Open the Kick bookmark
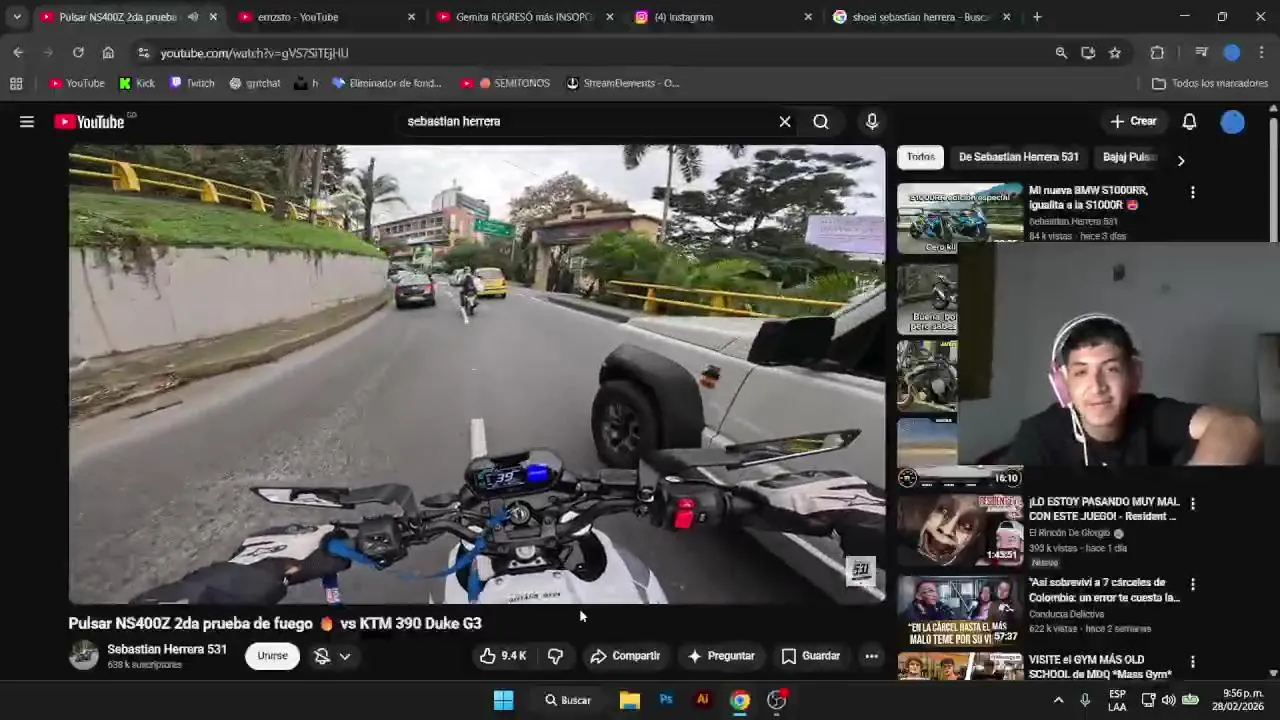Viewport: 1280px width, 720px height. coord(137,83)
